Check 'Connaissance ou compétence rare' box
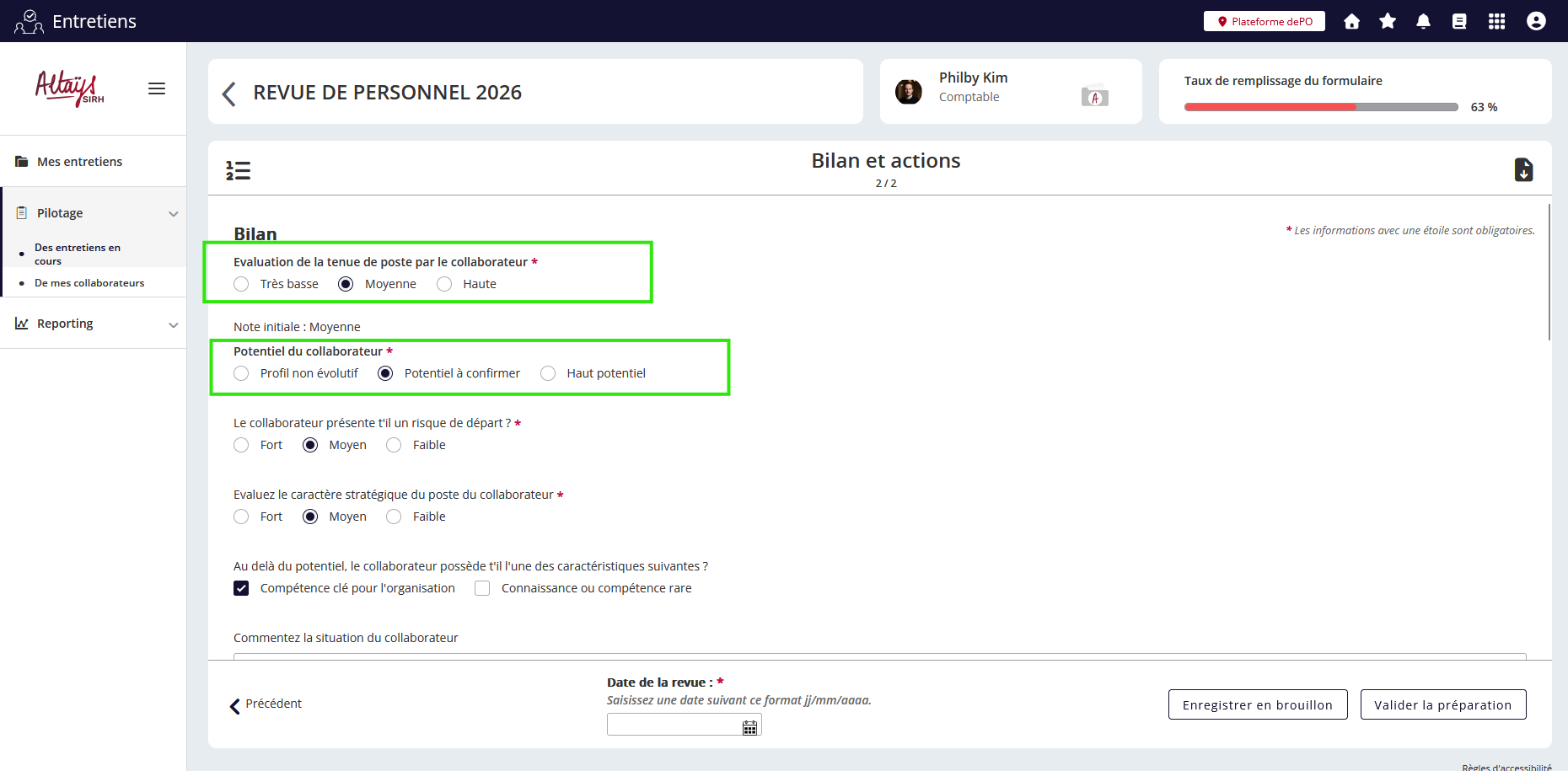This screenshot has width=1568, height=771. pyautogui.click(x=482, y=588)
